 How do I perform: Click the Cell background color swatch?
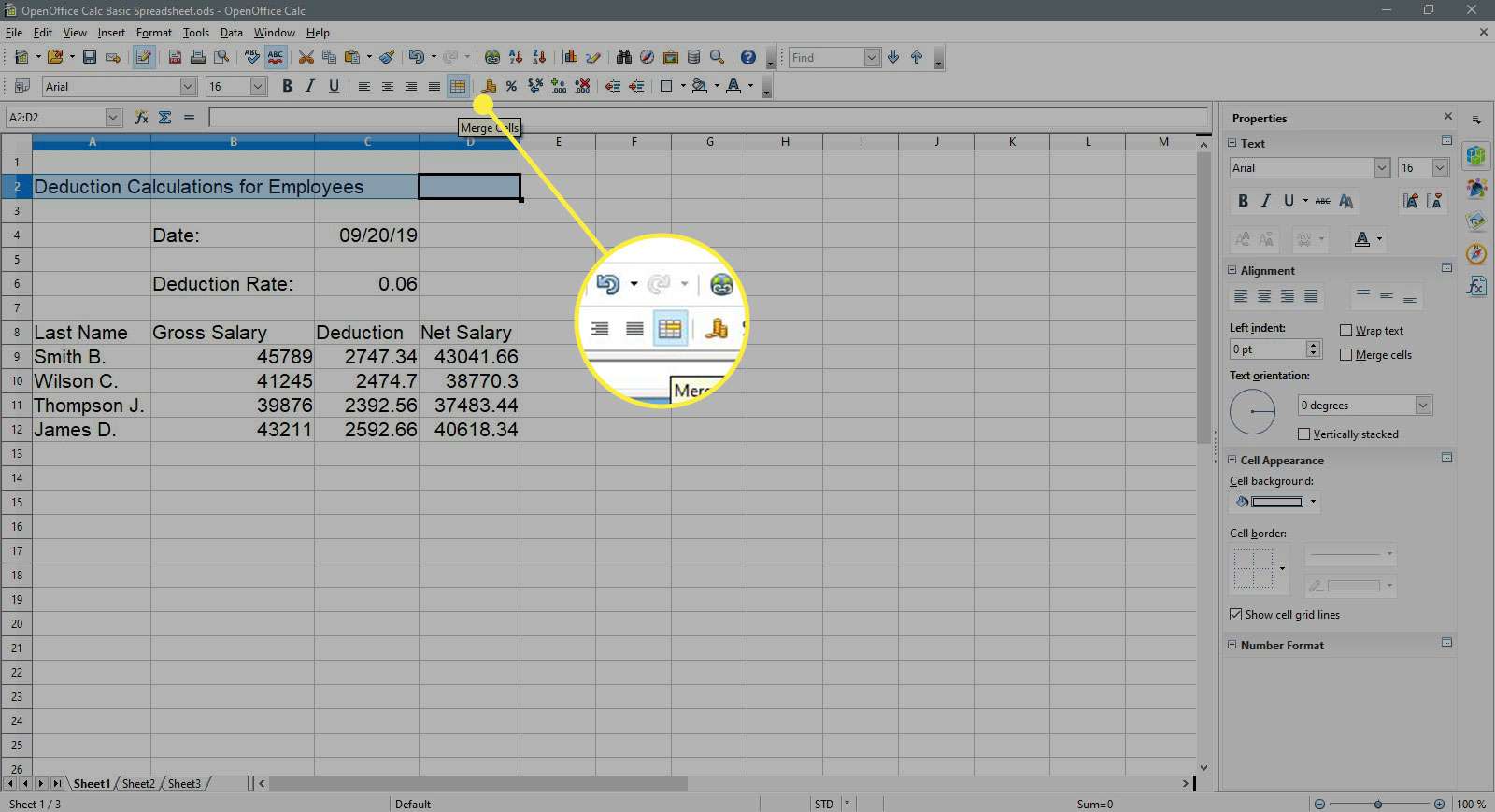click(x=1277, y=502)
